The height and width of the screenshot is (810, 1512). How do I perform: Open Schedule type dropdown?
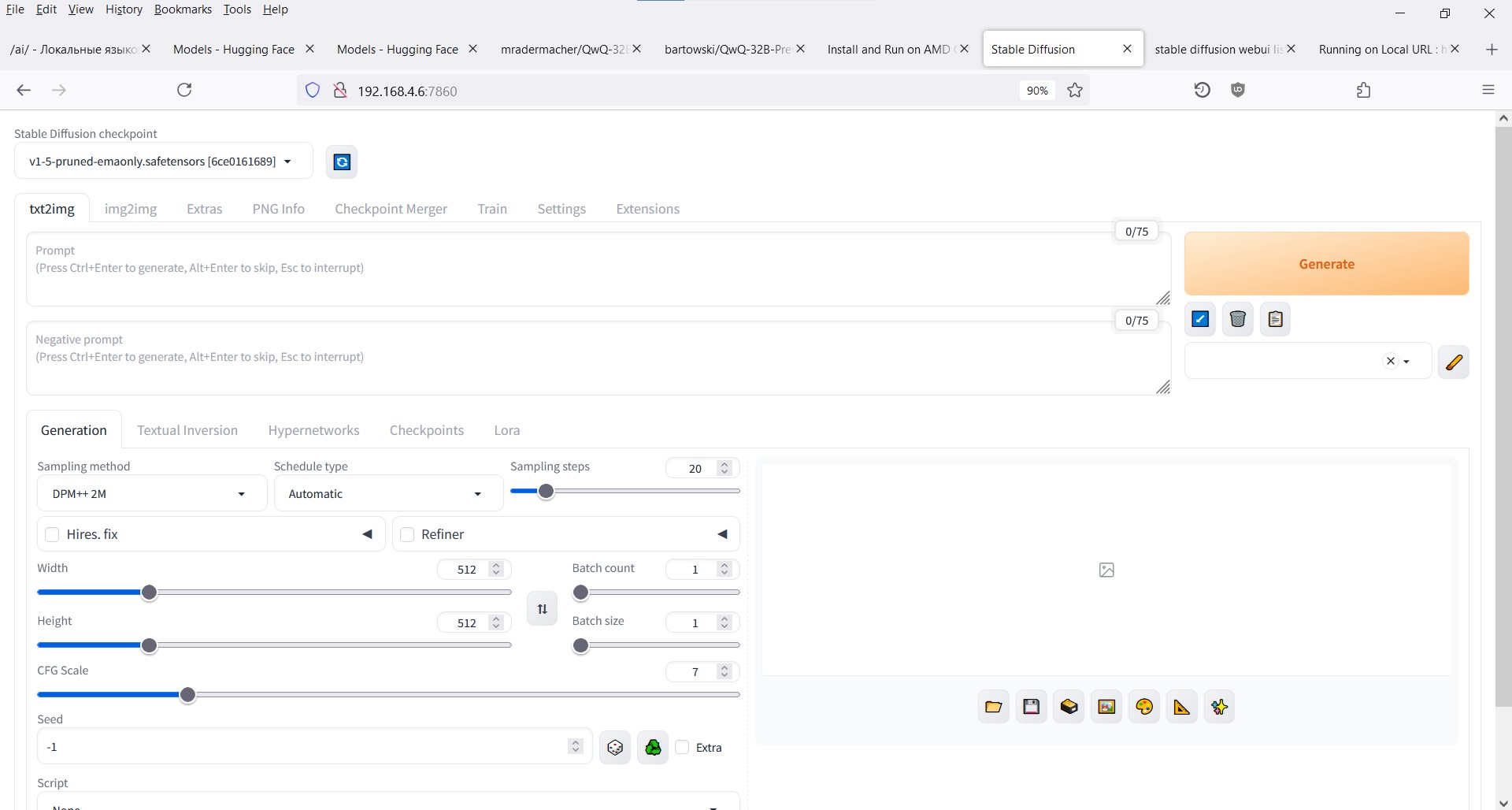point(388,494)
